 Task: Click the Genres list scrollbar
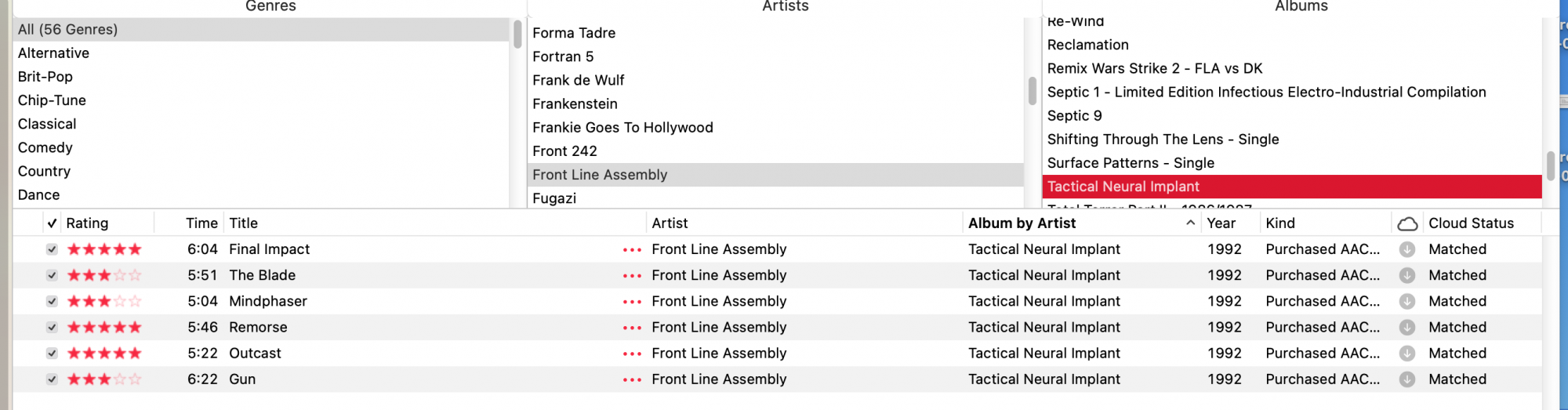[x=517, y=34]
